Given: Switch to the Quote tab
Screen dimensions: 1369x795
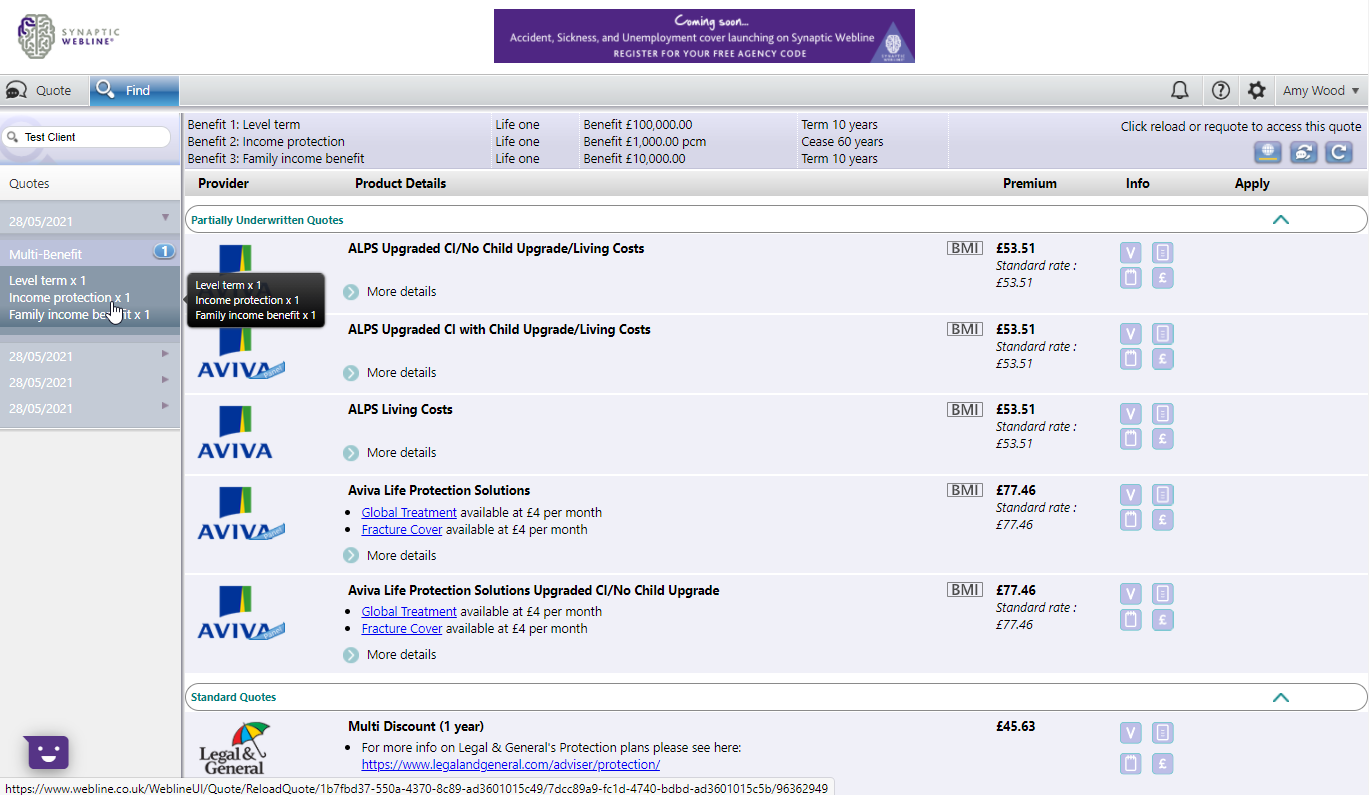Looking at the screenshot, I should [x=44, y=90].
